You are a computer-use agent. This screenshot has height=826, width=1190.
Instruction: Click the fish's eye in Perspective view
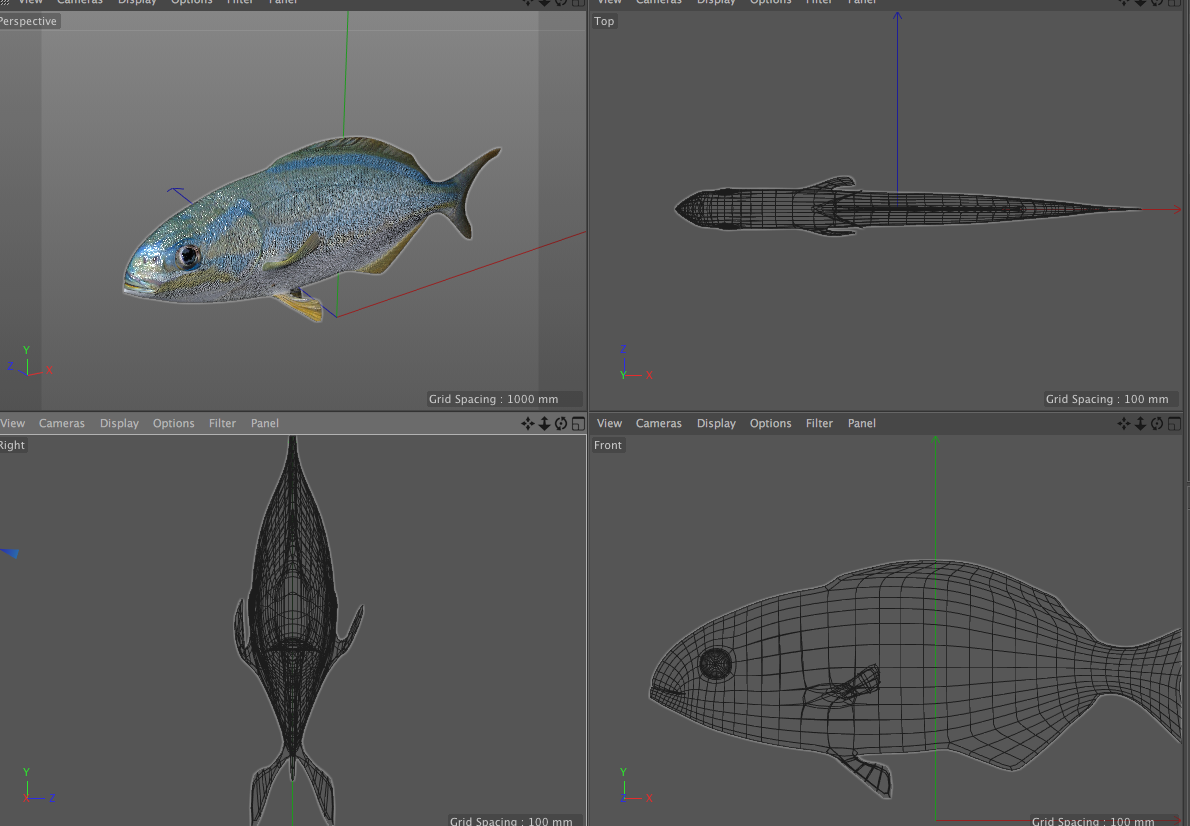pyautogui.click(x=189, y=256)
